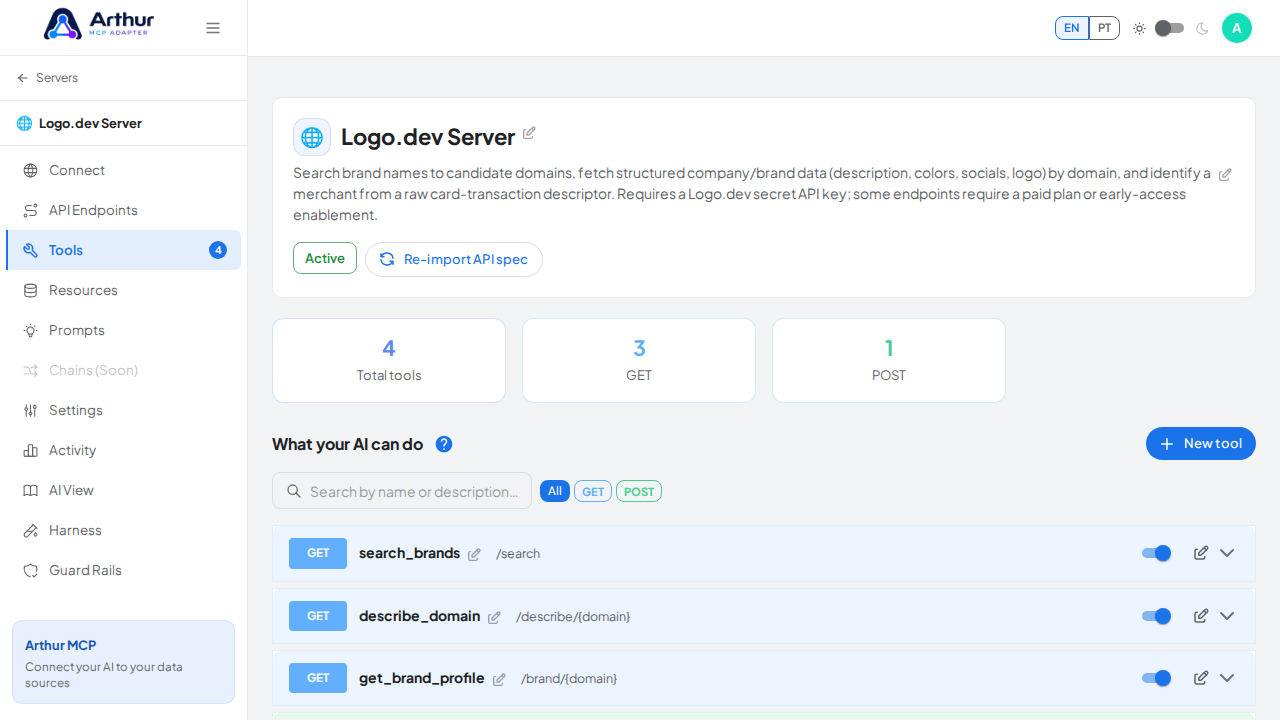Click the Total tools card
Viewport: 1280px width, 720px height.
[x=389, y=360]
